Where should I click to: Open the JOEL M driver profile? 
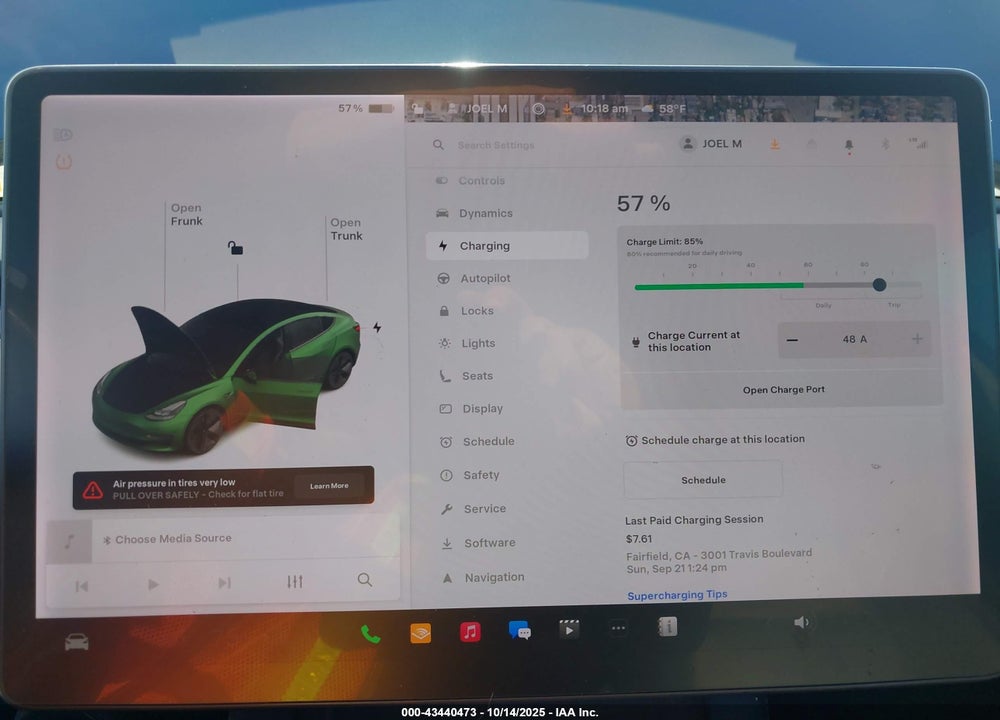711,143
